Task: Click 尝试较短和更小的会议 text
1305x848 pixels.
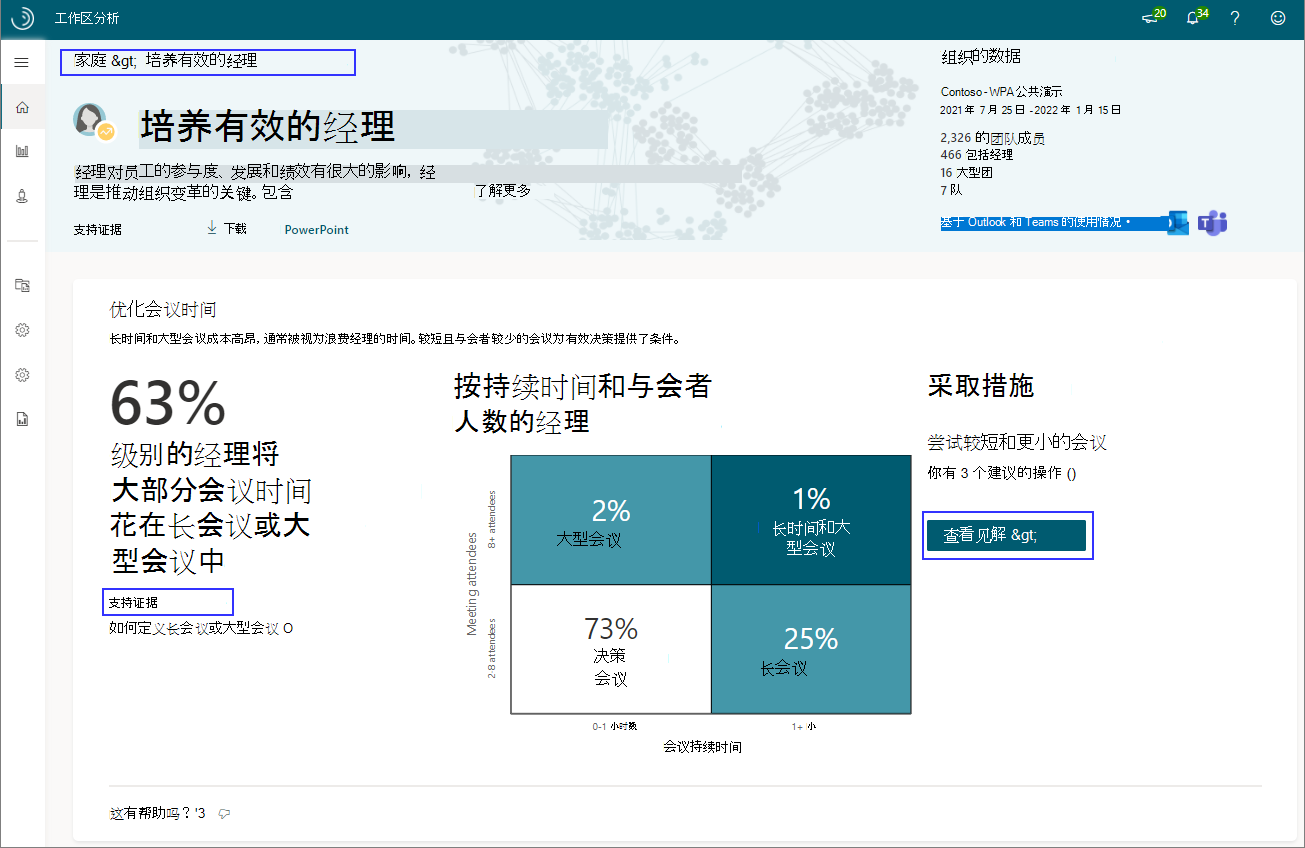Action: (x=1017, y=442)
